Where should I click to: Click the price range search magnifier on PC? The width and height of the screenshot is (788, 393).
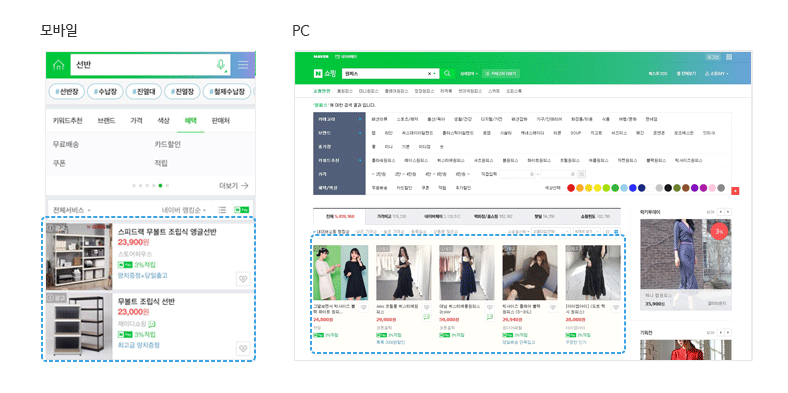click(581, 174)
